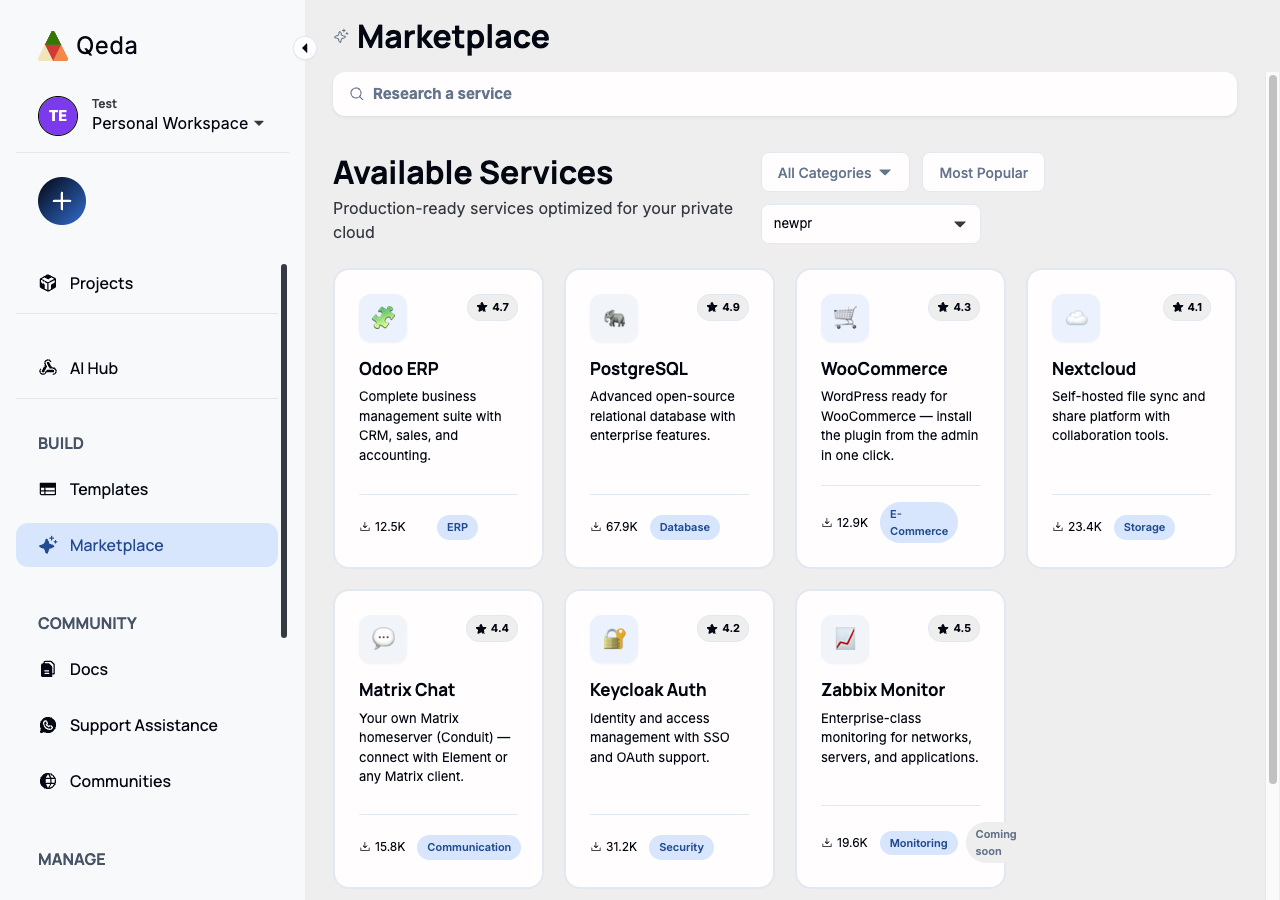Collapse the sidebar with the arrow button
This screenshot has width=1280, height=900.
click(305, 48)
